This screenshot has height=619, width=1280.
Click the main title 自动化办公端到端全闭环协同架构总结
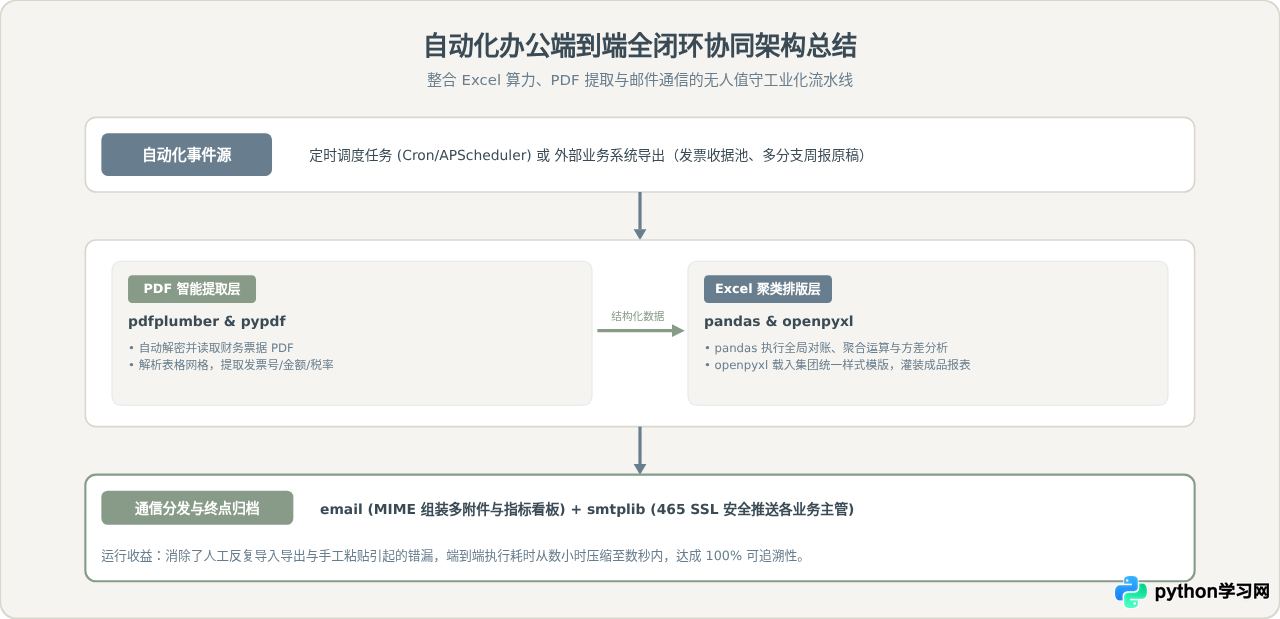[640, 46]
